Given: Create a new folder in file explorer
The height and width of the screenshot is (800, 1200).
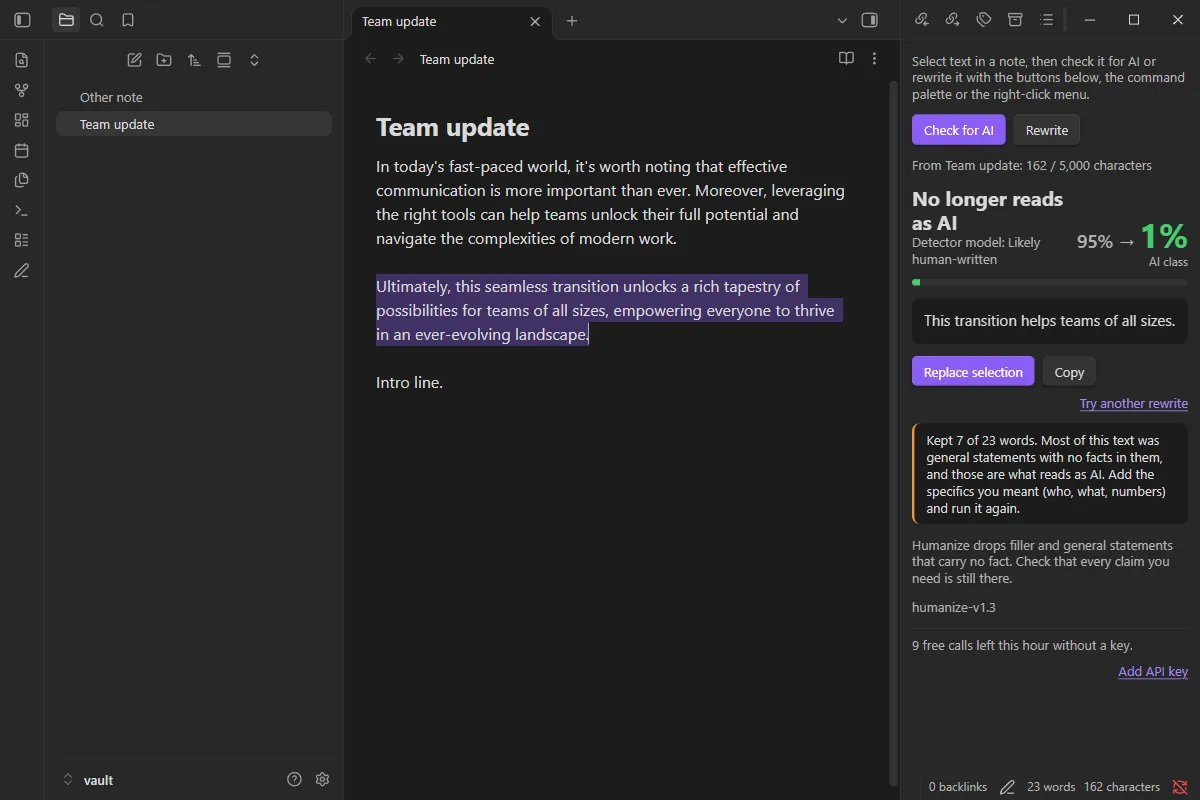Looking at the screenshot, I should [164, 60].
